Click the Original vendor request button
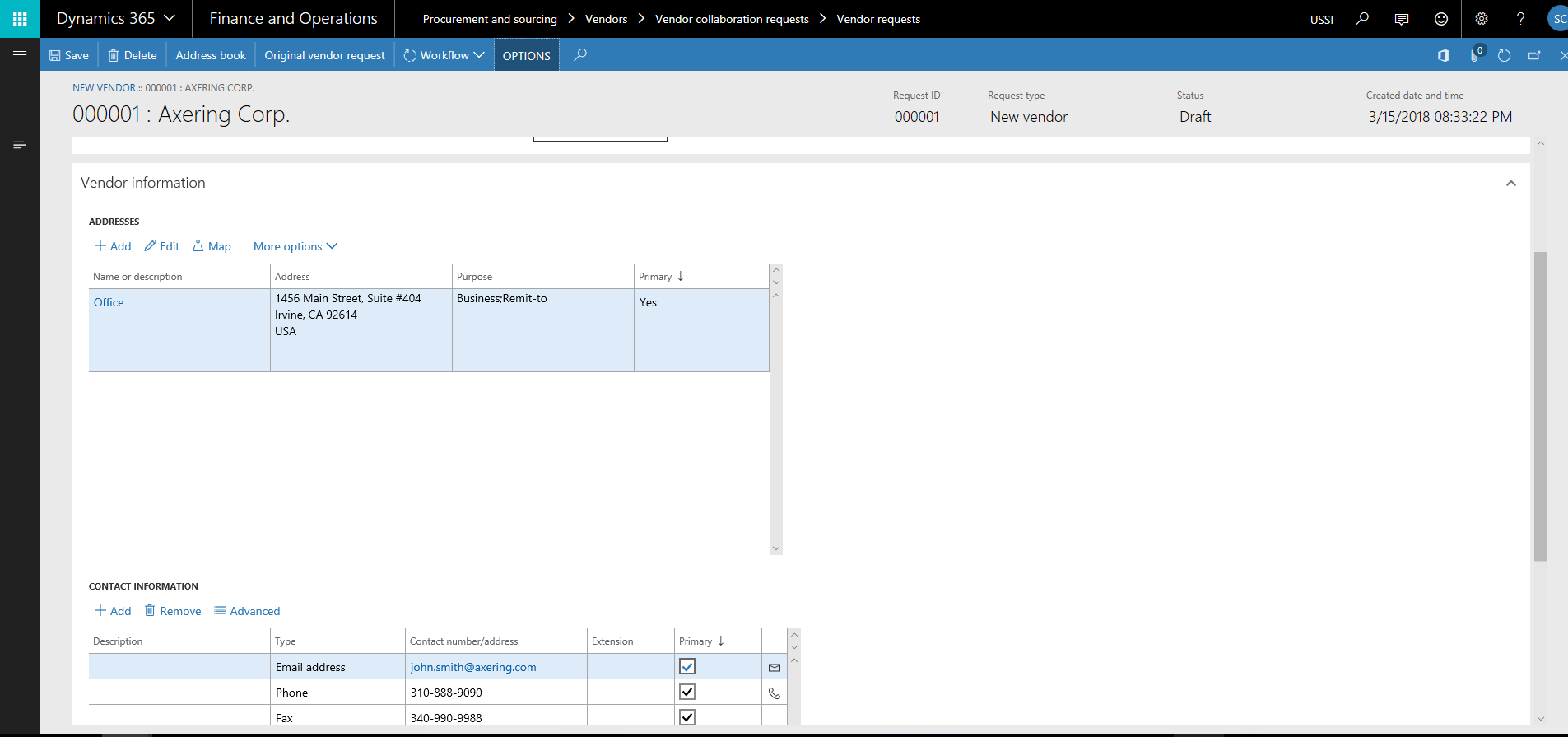The width and height of the screenshot is (1568, 737). tap(324, 55)
